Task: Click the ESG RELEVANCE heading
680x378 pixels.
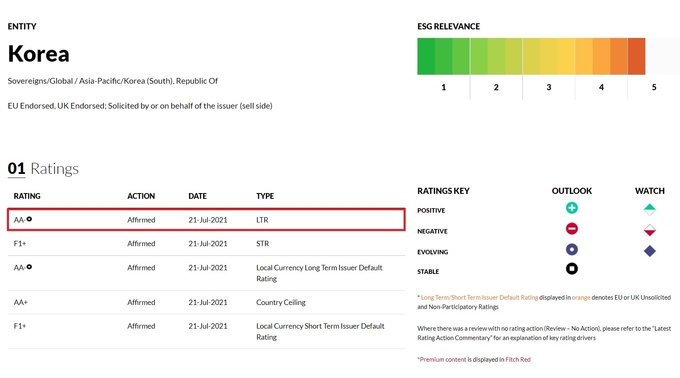Action: coord(448,26)
